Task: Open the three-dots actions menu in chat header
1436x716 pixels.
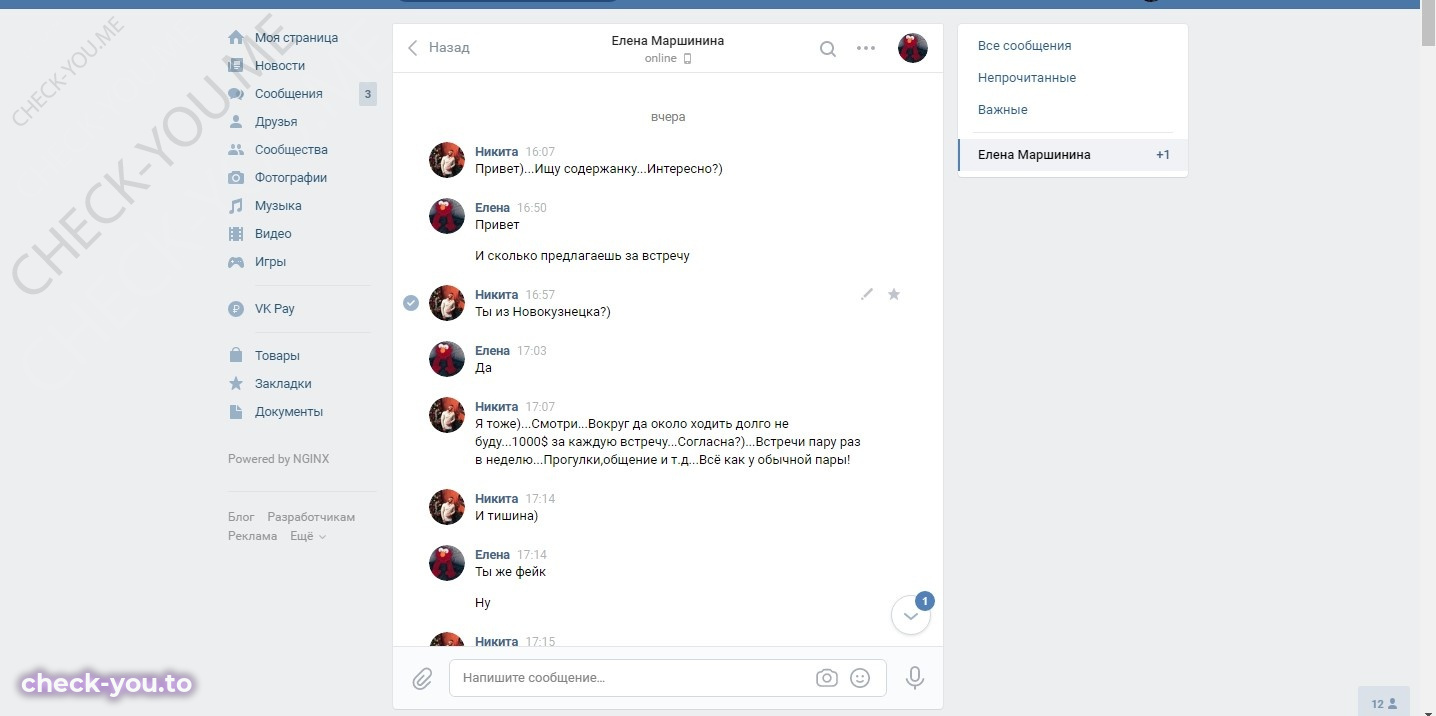Action: tap(866, 48)
